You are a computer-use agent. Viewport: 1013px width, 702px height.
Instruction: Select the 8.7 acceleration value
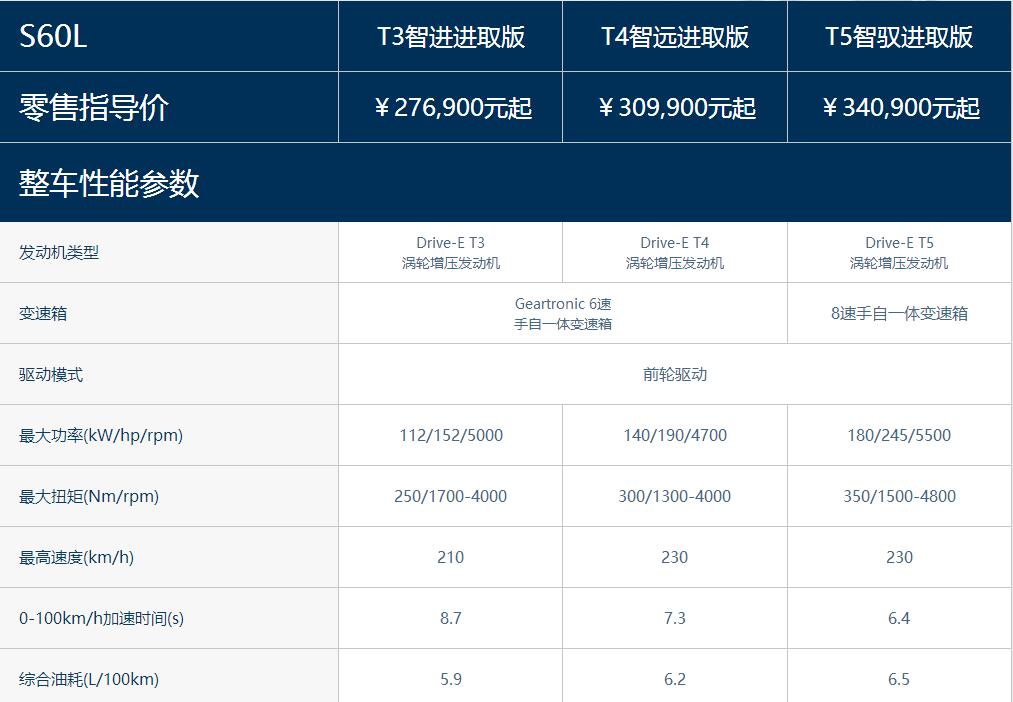pos(451,618)
